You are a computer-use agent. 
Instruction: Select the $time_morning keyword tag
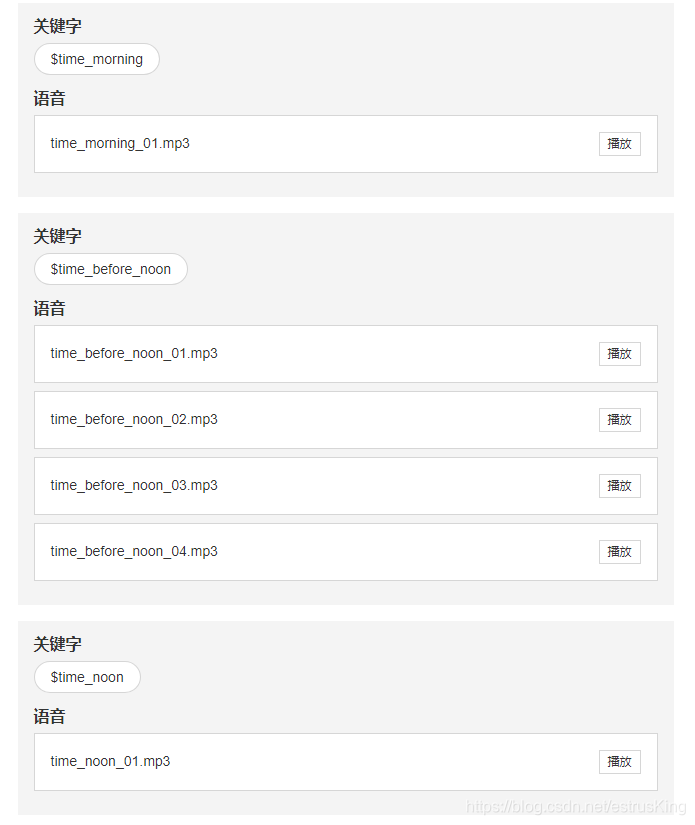pos(96,59)
